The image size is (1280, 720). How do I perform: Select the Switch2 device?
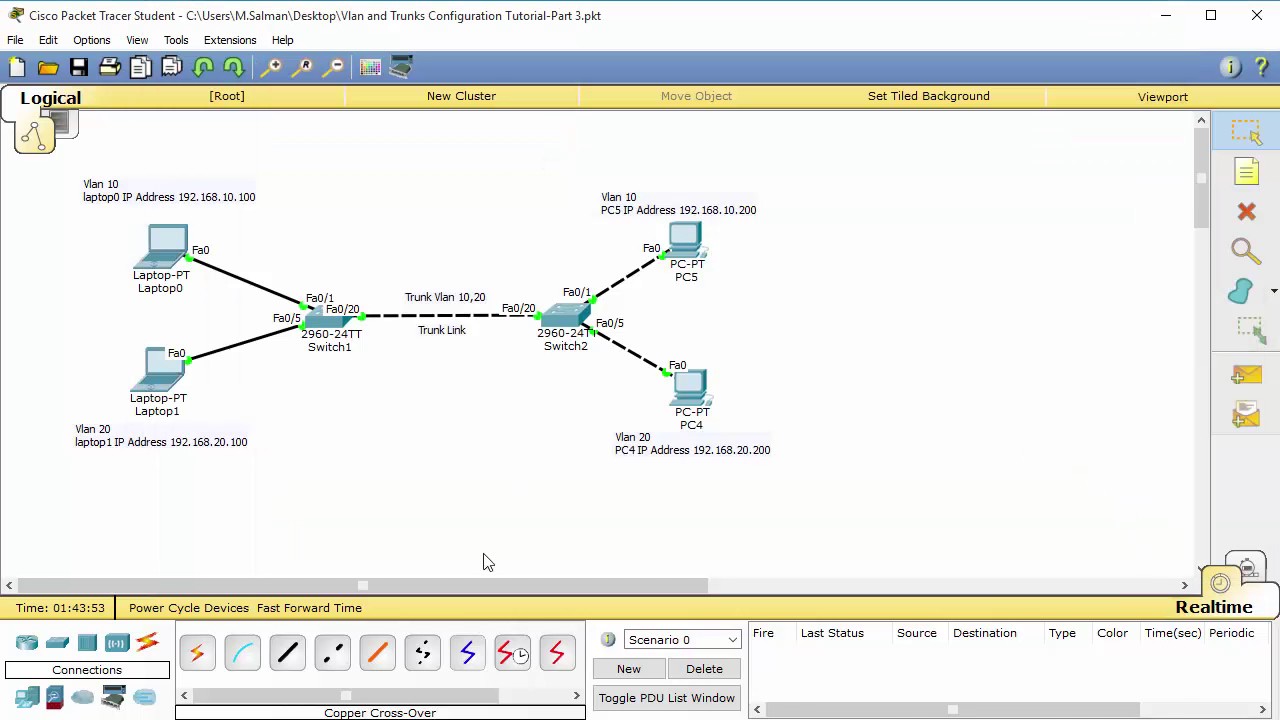pyautogui.click(x=565, y=317)
